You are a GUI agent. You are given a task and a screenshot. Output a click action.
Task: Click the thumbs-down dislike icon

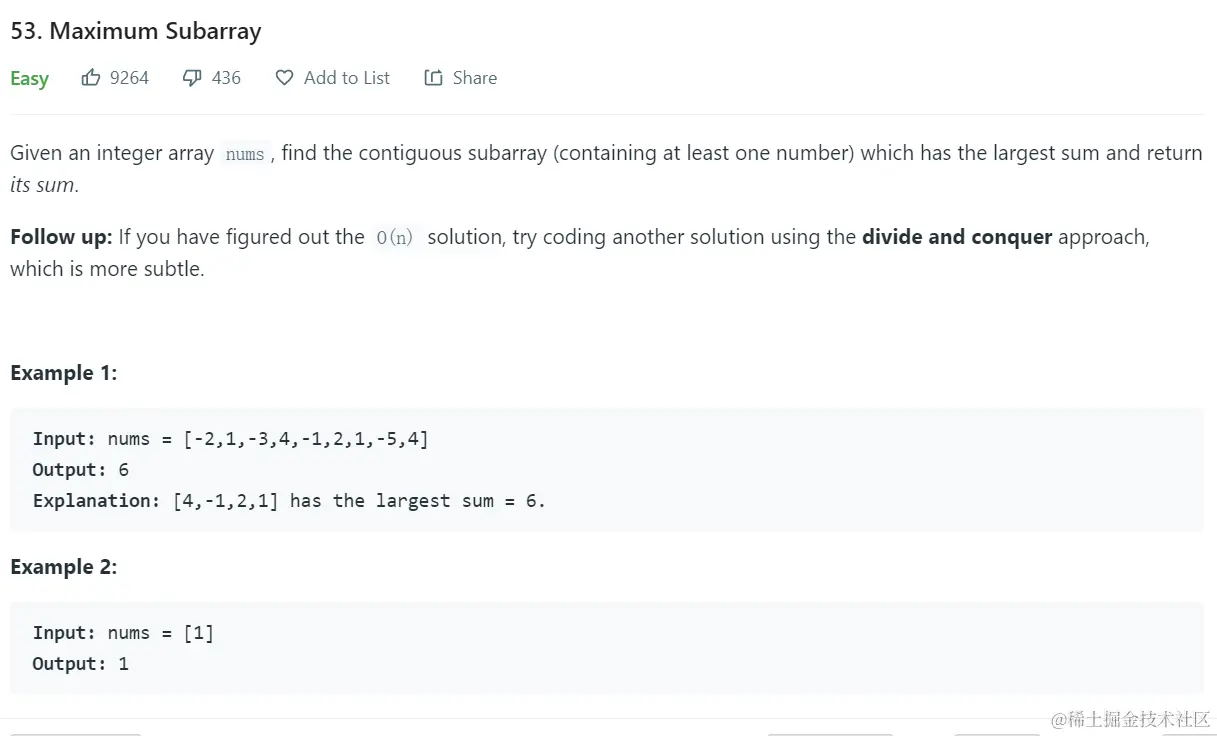(192, 77)
